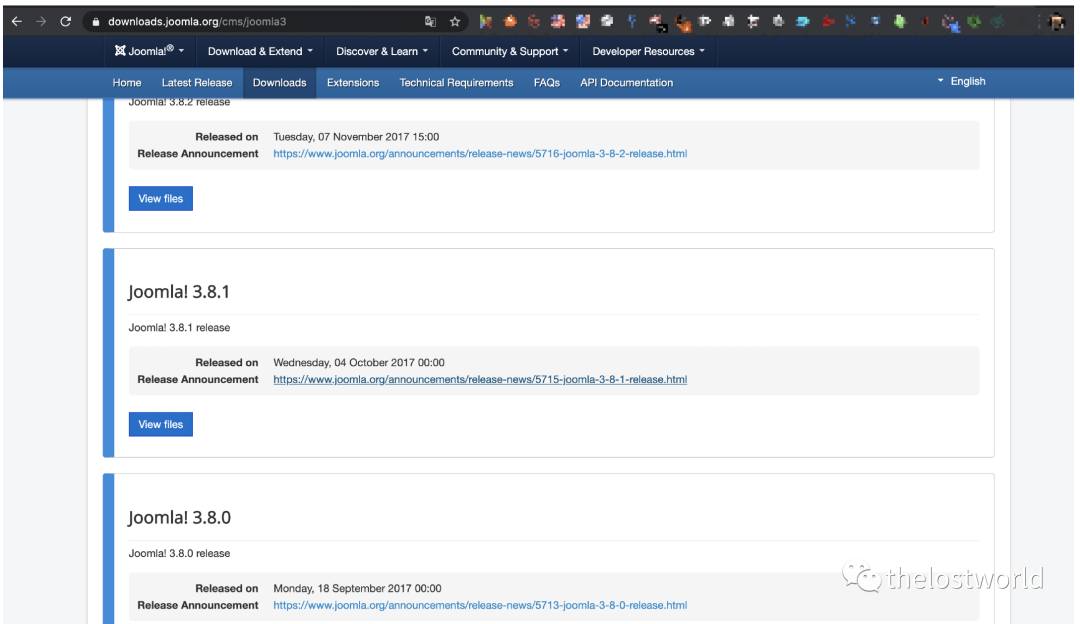
Task: Click the date Monday, 18 September 2017 00:00
Action: (357, 589)
